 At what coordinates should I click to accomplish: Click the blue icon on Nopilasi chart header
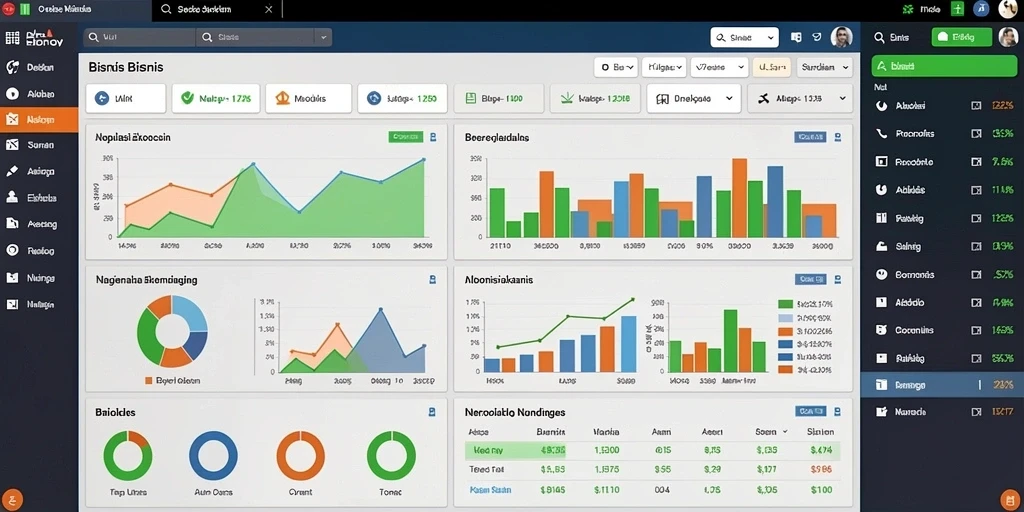pyautogui.click(x=433, y=137)
